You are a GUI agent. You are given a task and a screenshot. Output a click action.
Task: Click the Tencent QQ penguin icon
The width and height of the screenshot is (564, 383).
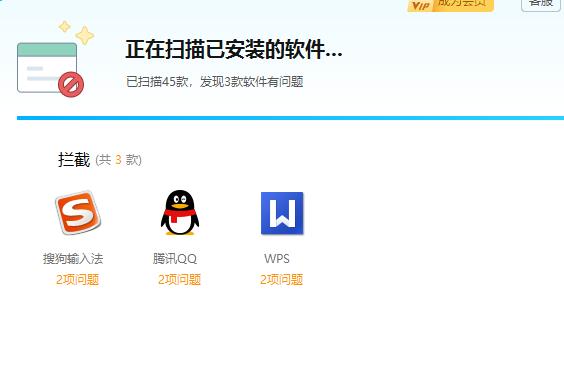pos(180,213)
